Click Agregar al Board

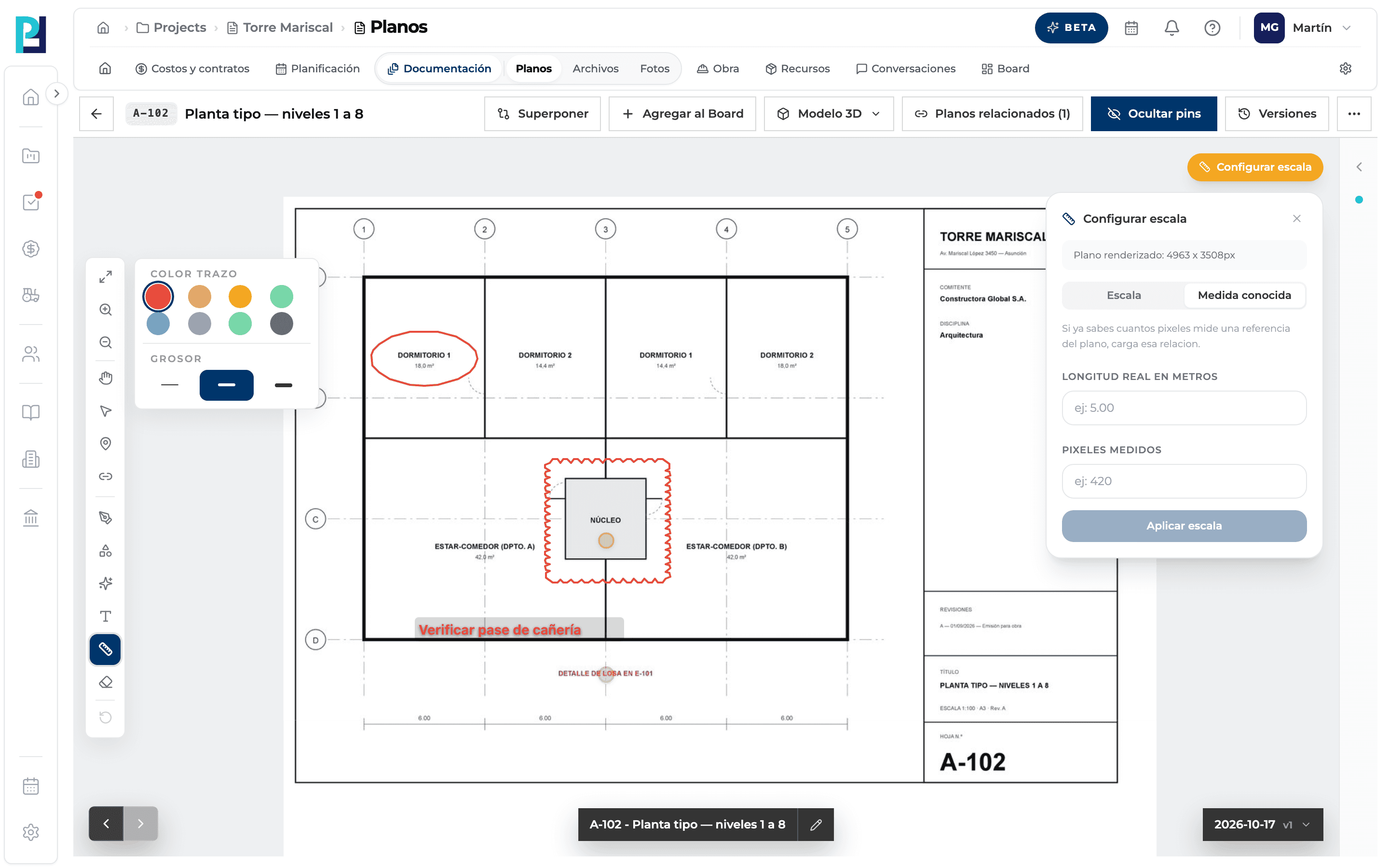[x=682, y=114]
